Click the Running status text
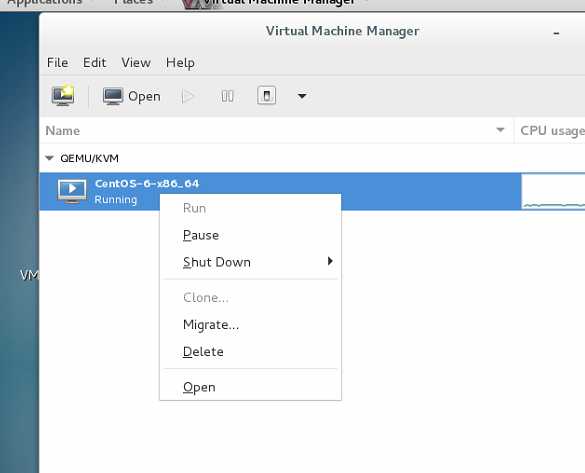585x473 pixels. pos(116,200)
